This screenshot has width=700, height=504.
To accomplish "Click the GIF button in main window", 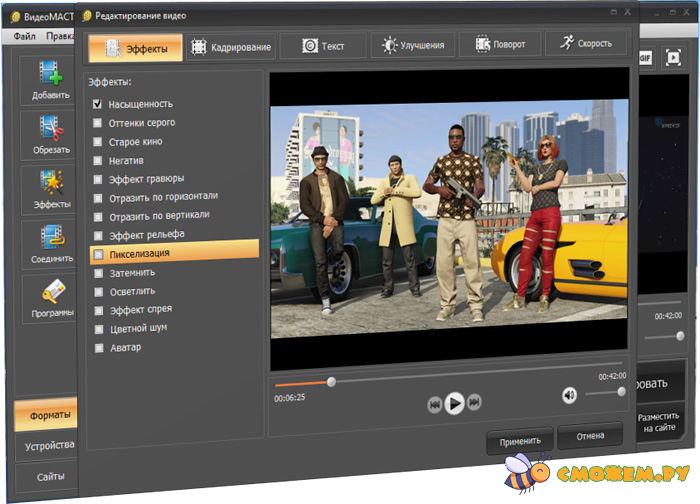I will pyautogui.click(x=646, y=58).
